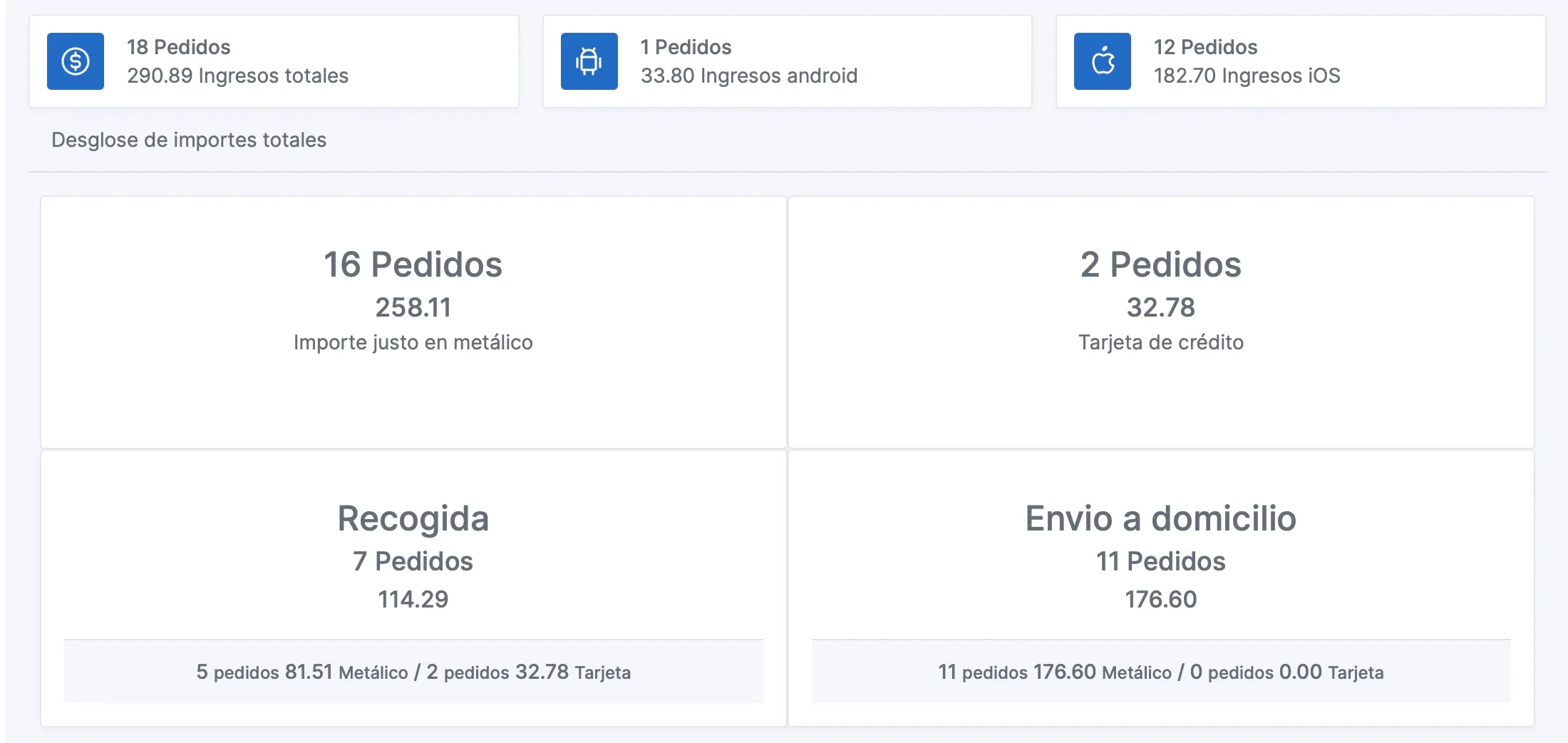1568x743 pixels.
Task: Click the 114.29 pickup total
Action: coord(413,599)
